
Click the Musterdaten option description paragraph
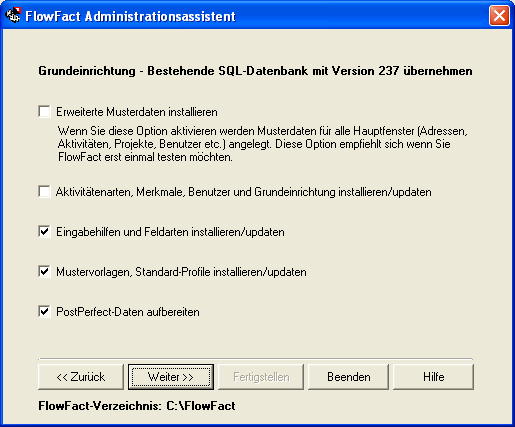point(263,144)
